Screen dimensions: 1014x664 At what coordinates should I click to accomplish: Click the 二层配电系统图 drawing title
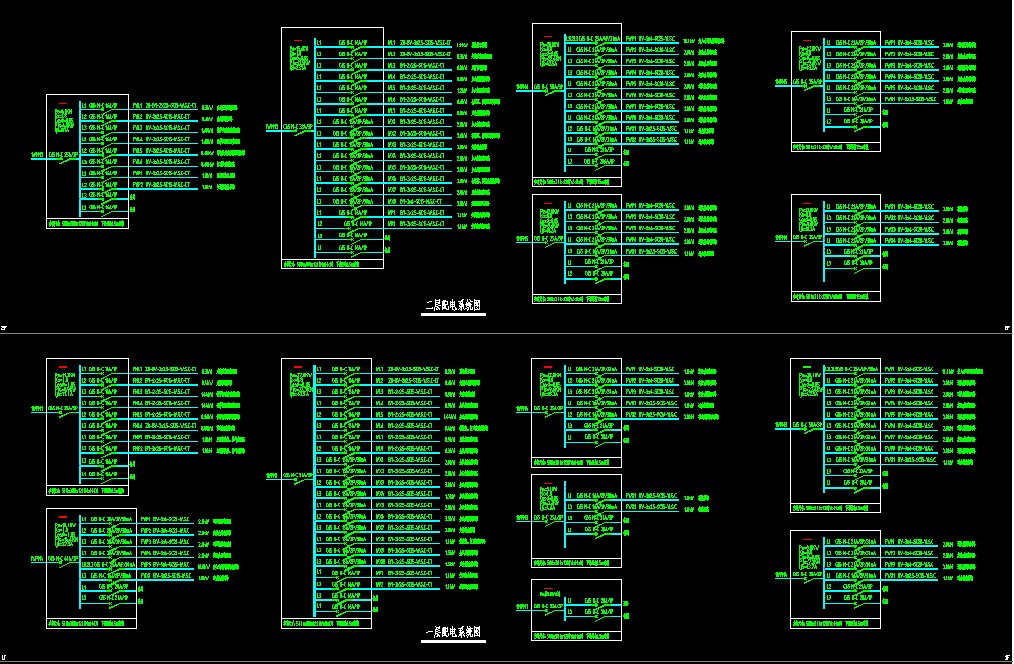tap(453, 305)
